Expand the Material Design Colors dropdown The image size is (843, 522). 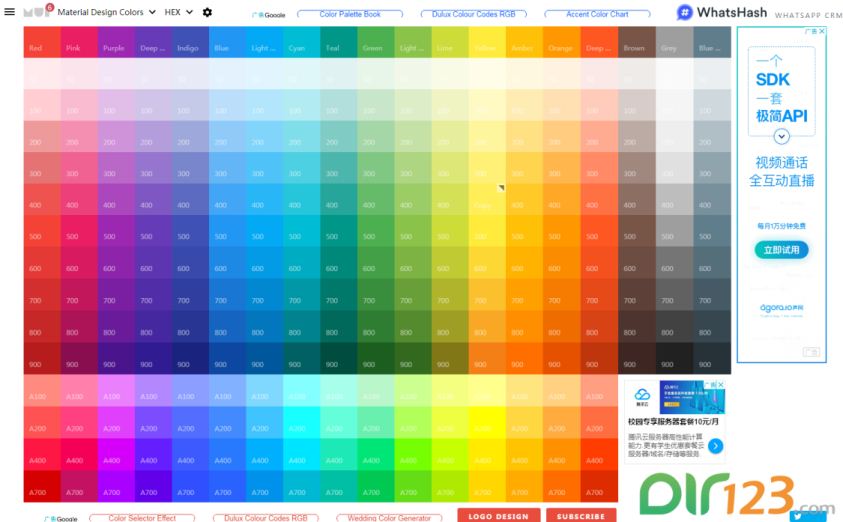(106, 12)
